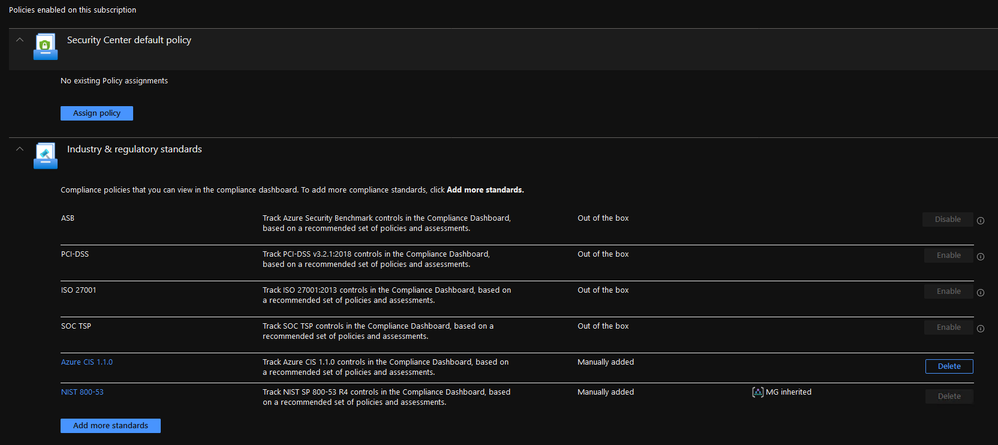This screenshot has height=445, width=998.
Task: Click the SOC TSP controls description text
Action: [x=378, y=331]
